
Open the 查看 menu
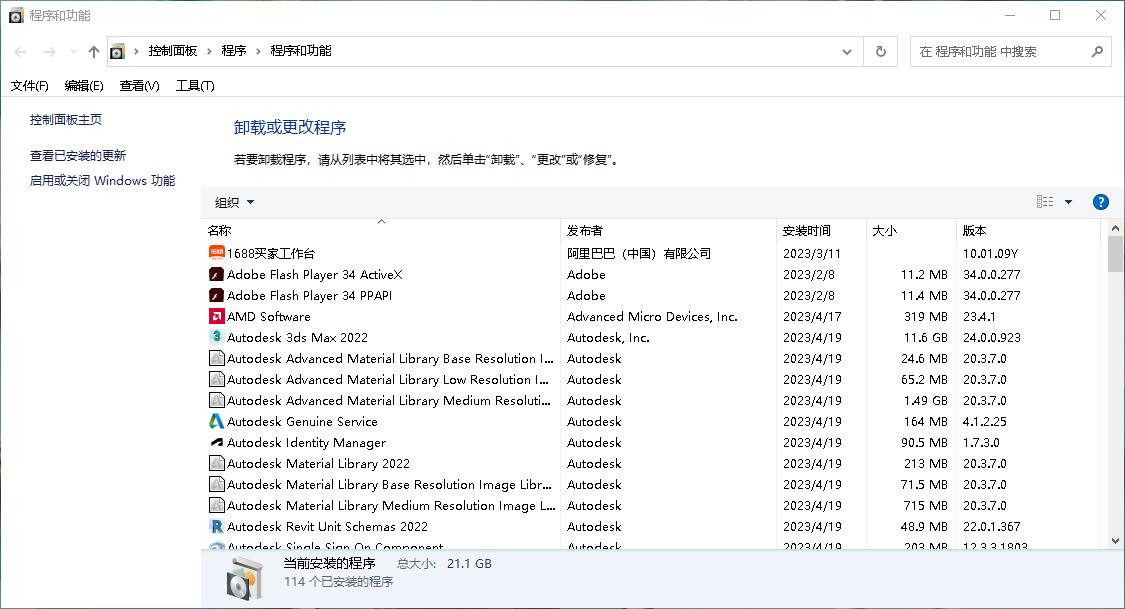(138, 86)
